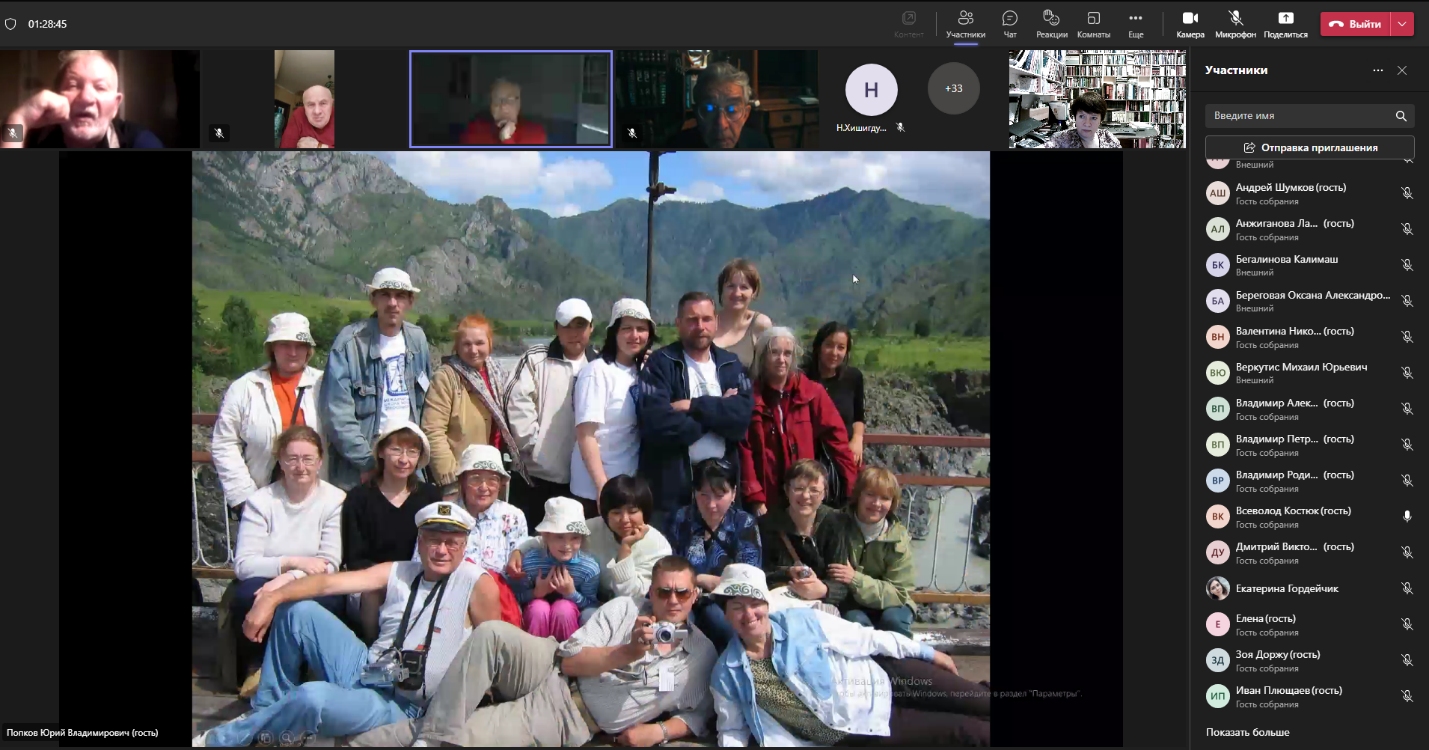Click the shield security icon near timer
1429x750 pixels.
click(11, 24)
